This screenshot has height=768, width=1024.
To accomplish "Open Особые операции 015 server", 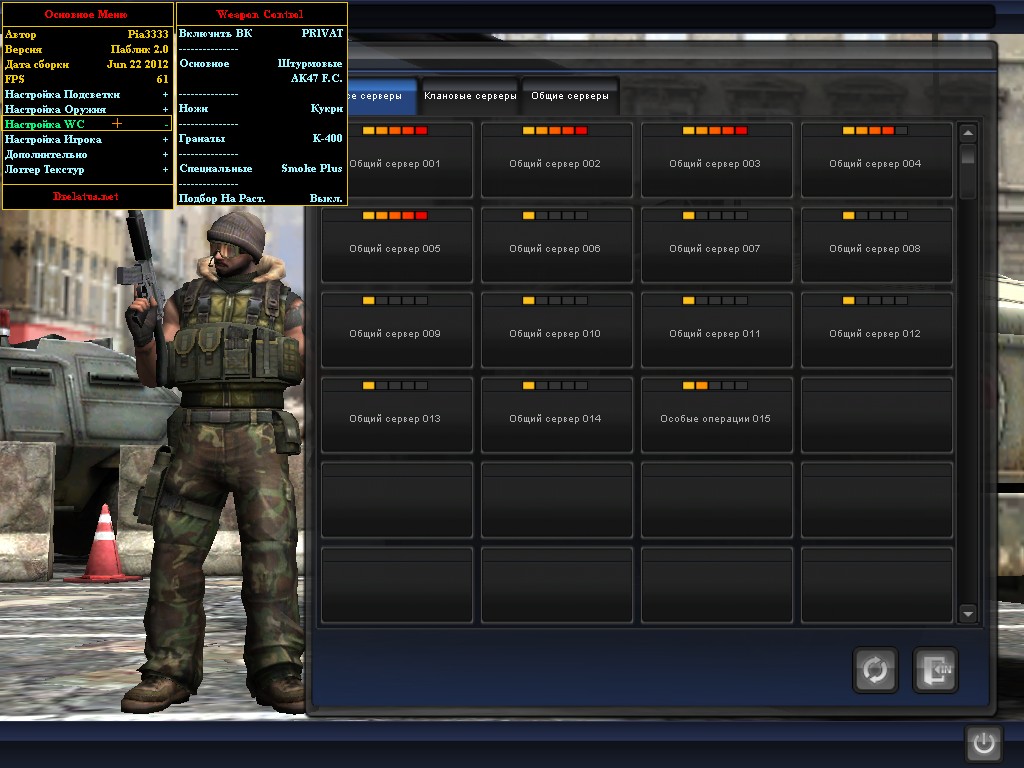I will (x=716, y=415).
